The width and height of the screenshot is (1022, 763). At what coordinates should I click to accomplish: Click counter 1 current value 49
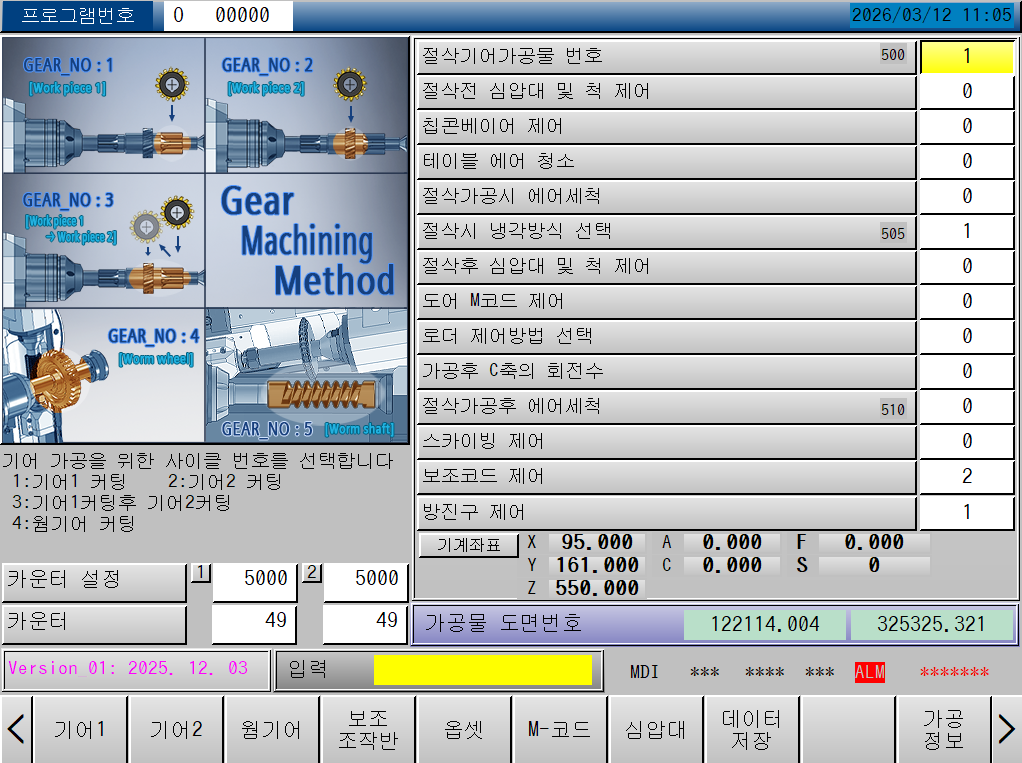coord(254,624)
